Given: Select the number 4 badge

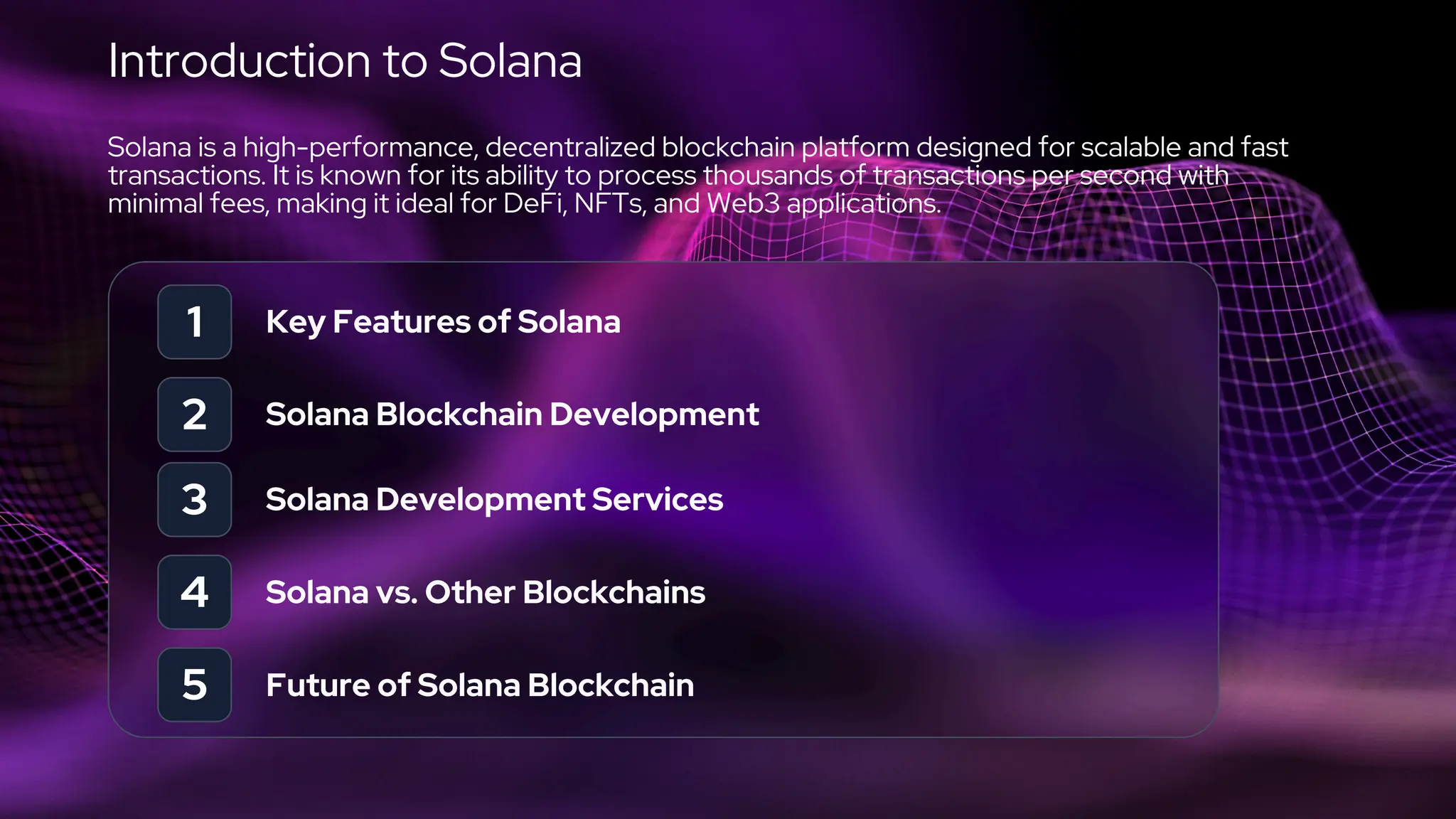Looking at the screenshot, I should click(x=194, y=592).
